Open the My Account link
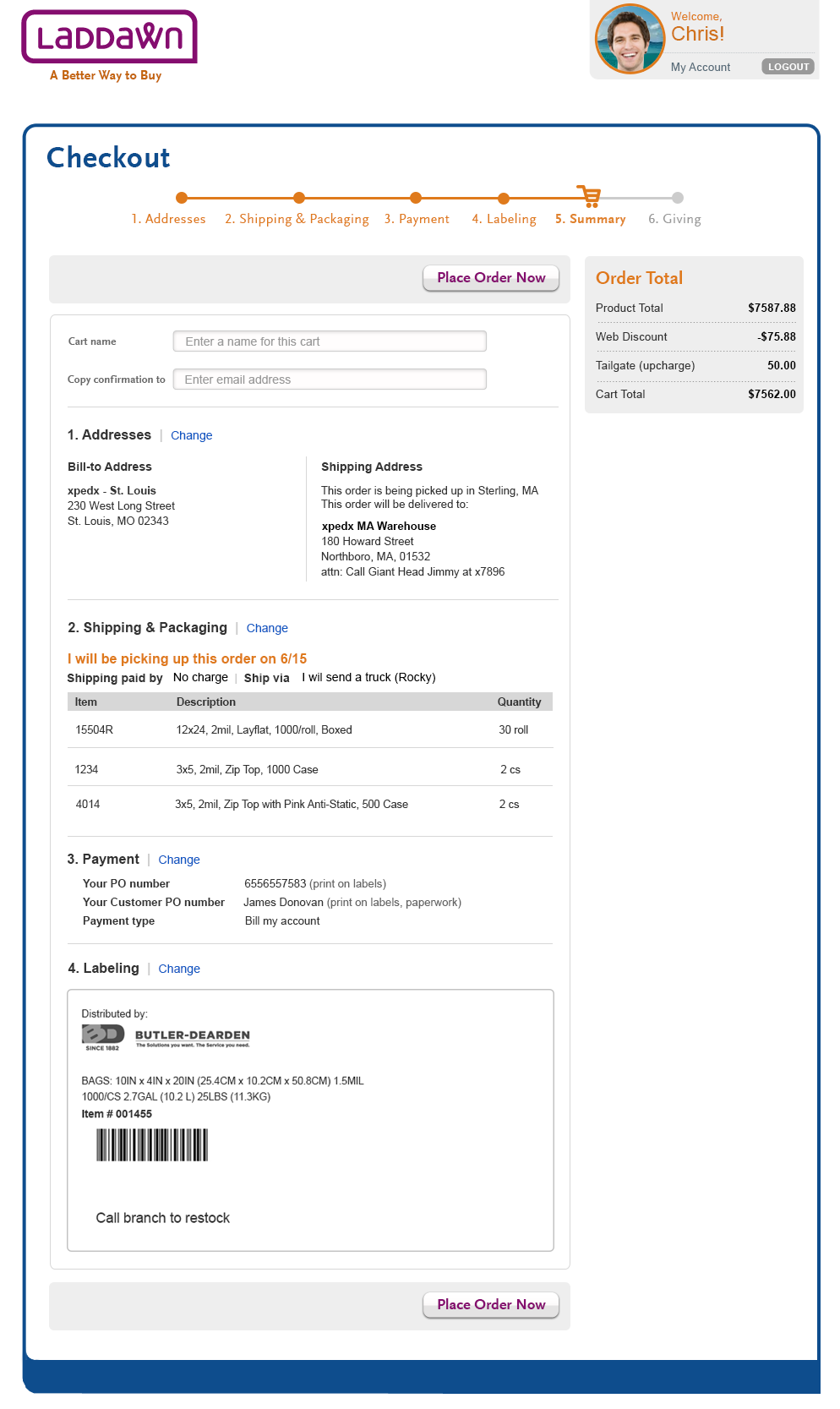Viewport: 840px width, 1409px height. pyautogui.click(x=701, y=67)
